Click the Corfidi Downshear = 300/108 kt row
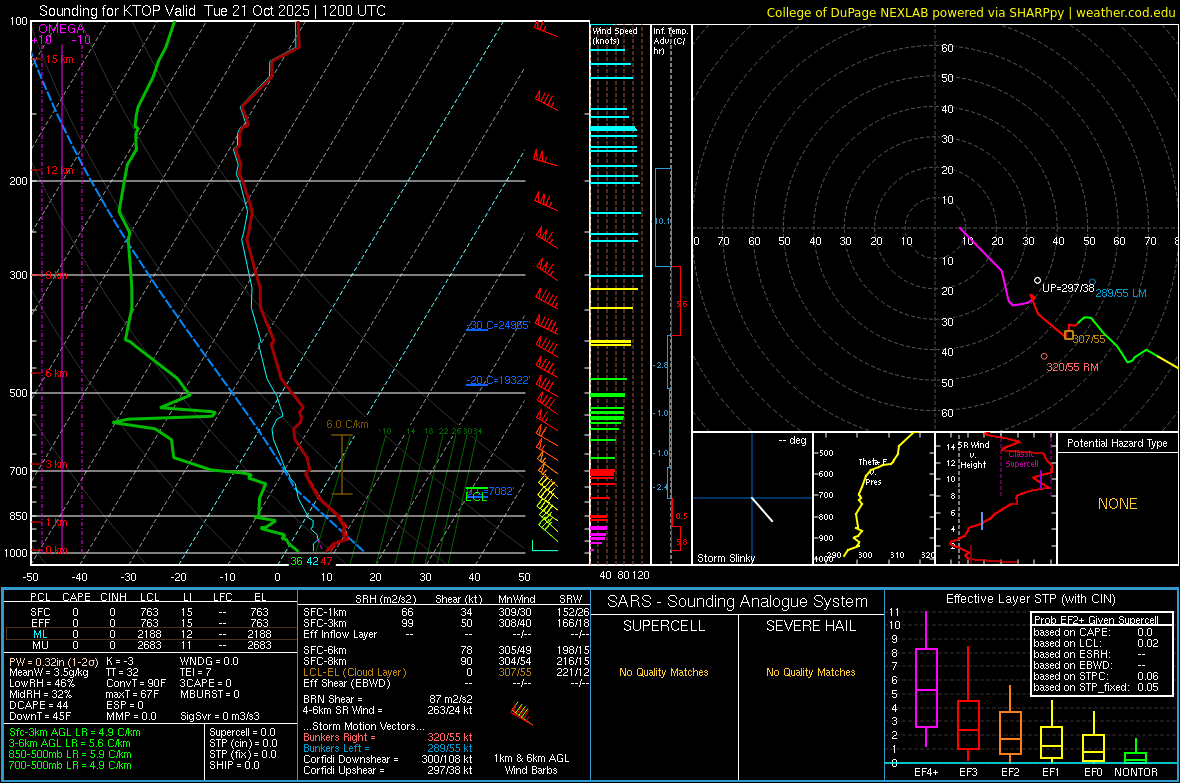This screenshot has width=1180, height=783. click(x=388, y=760)
